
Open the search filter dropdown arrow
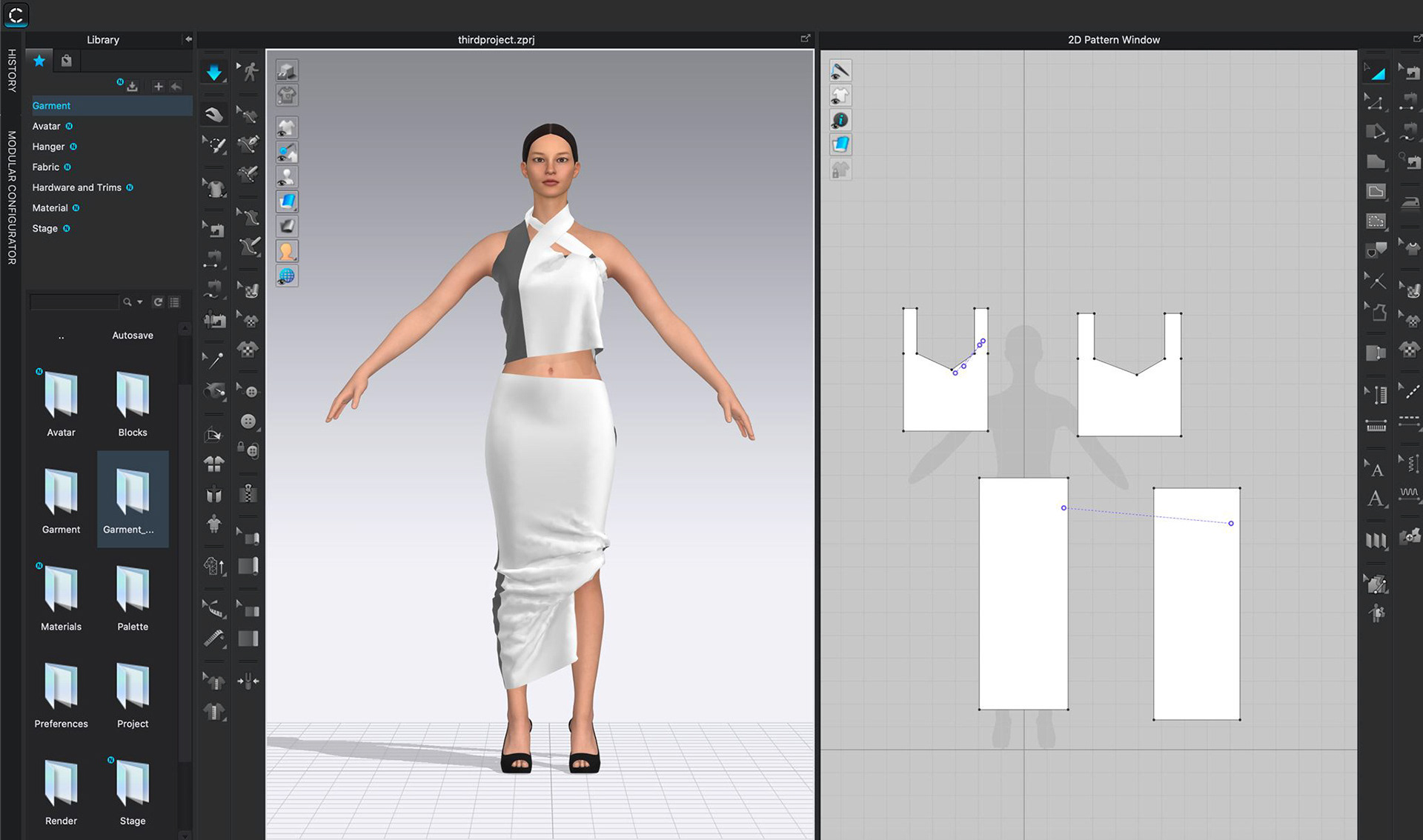pos(140,302)
